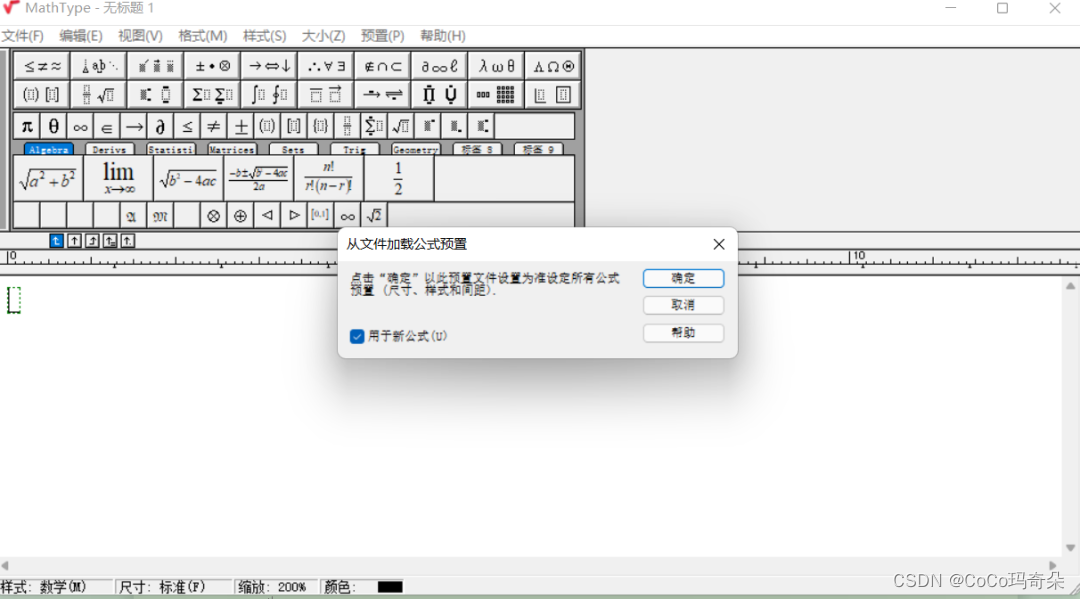Insert the theta symbol from the small bar
The image size is (1080, 599).
[54, 127]
